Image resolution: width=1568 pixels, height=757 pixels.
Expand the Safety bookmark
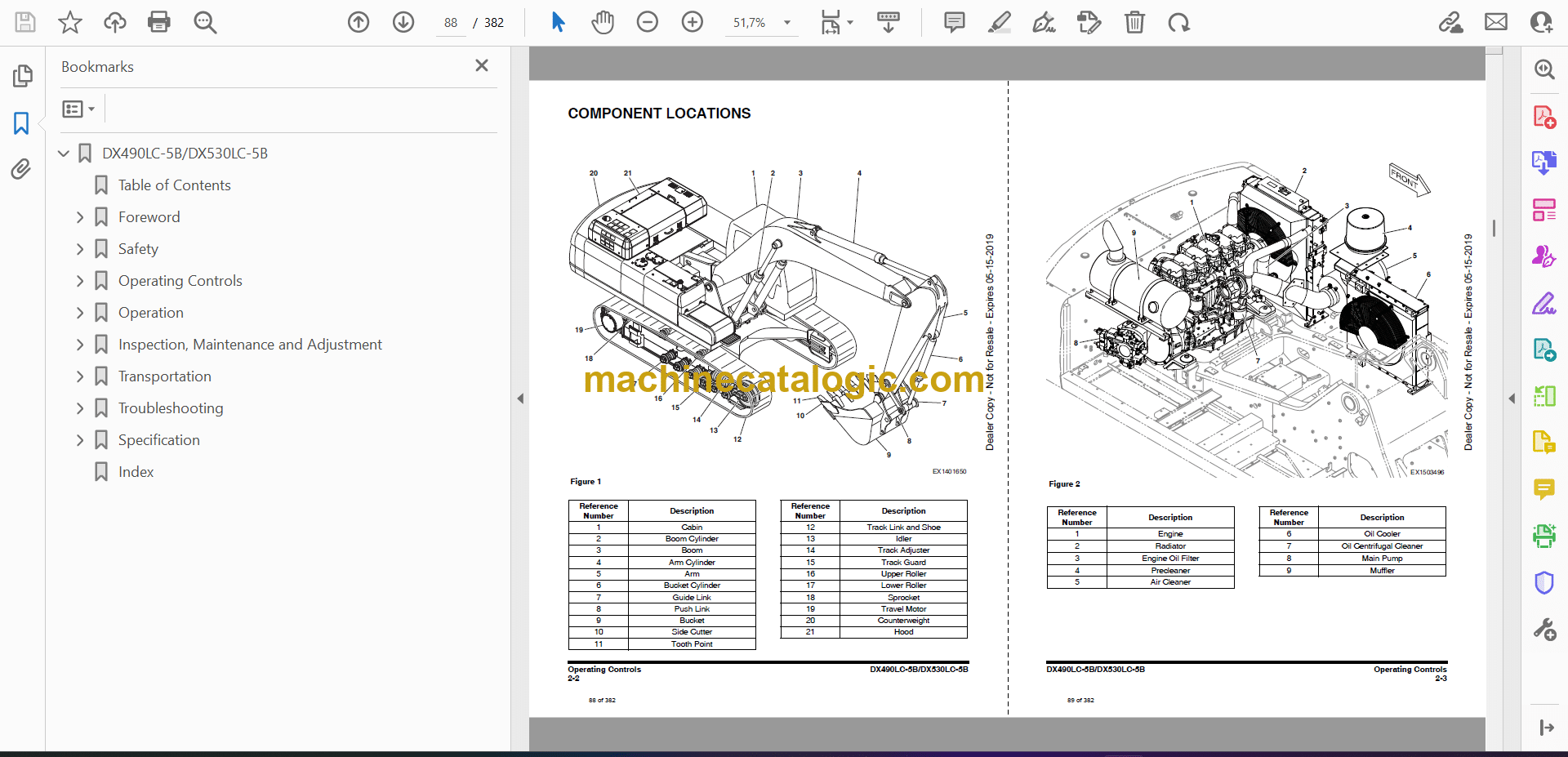pyautogui.click(x=80, y=249)
